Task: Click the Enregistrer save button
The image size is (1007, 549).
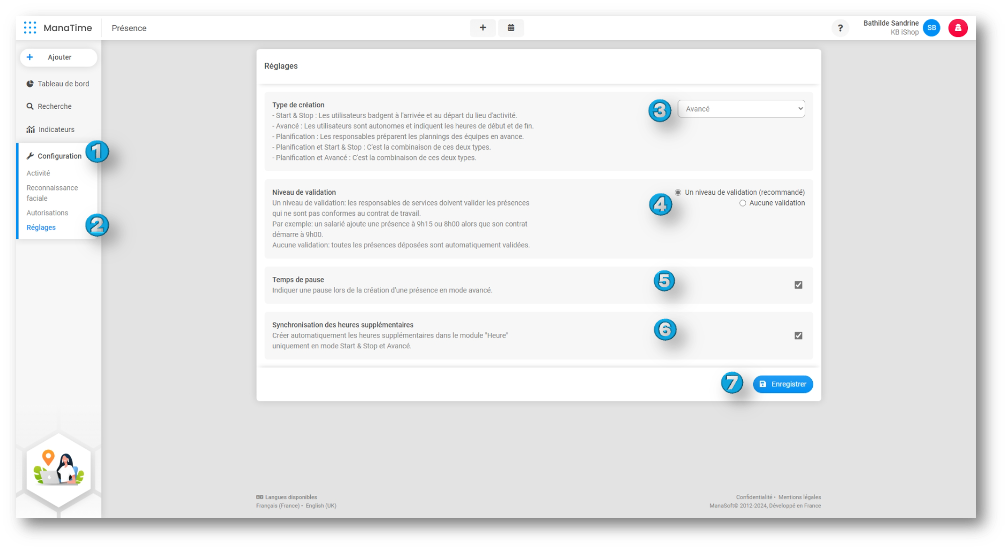Action: (783, 384)
